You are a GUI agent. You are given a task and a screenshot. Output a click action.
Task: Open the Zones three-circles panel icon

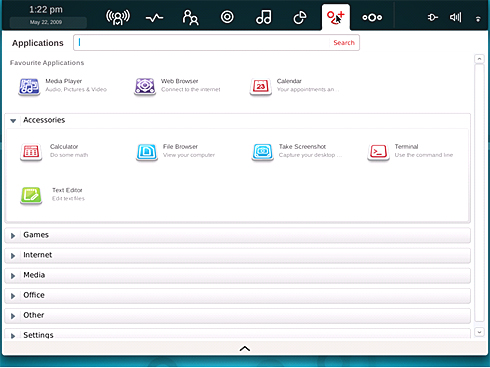click(372, 17)
